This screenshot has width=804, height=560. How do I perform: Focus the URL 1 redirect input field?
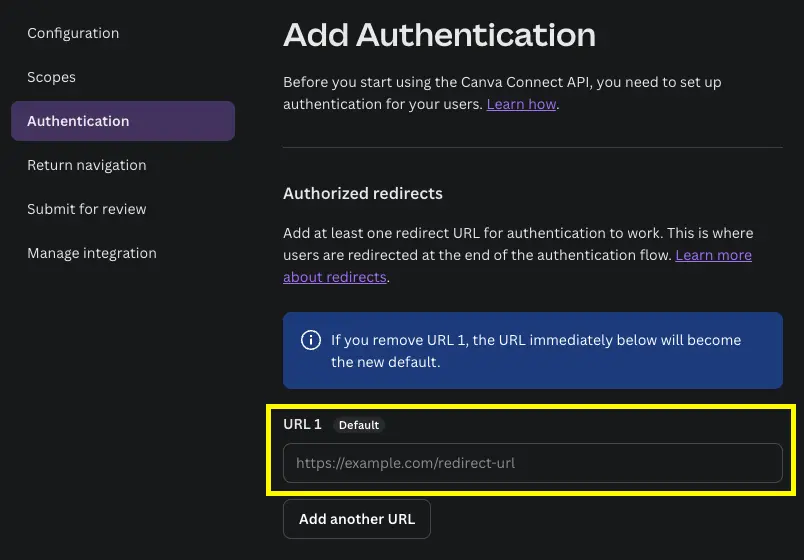(x=533, y=463)
